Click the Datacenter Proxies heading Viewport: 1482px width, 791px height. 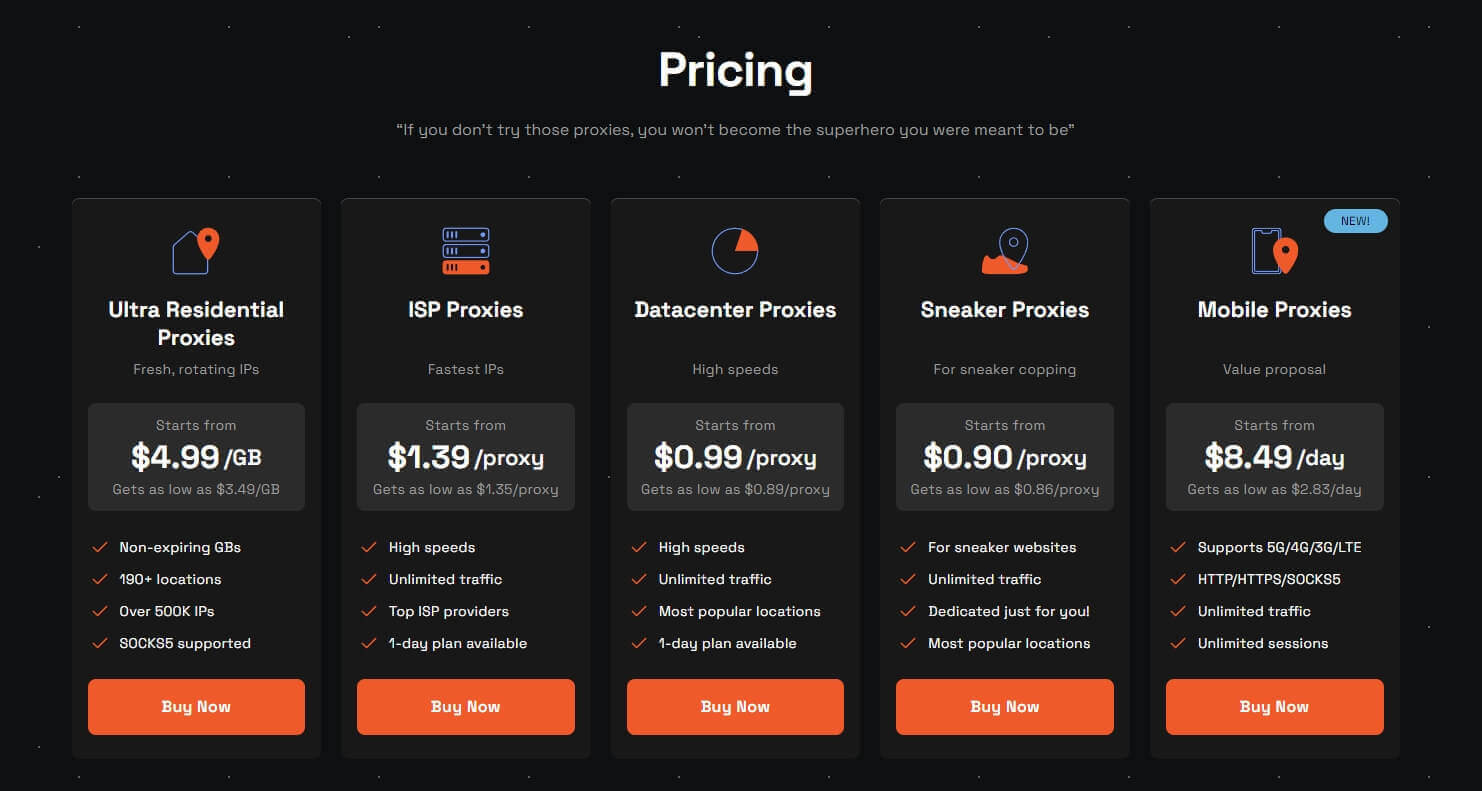tap(735, 310)
